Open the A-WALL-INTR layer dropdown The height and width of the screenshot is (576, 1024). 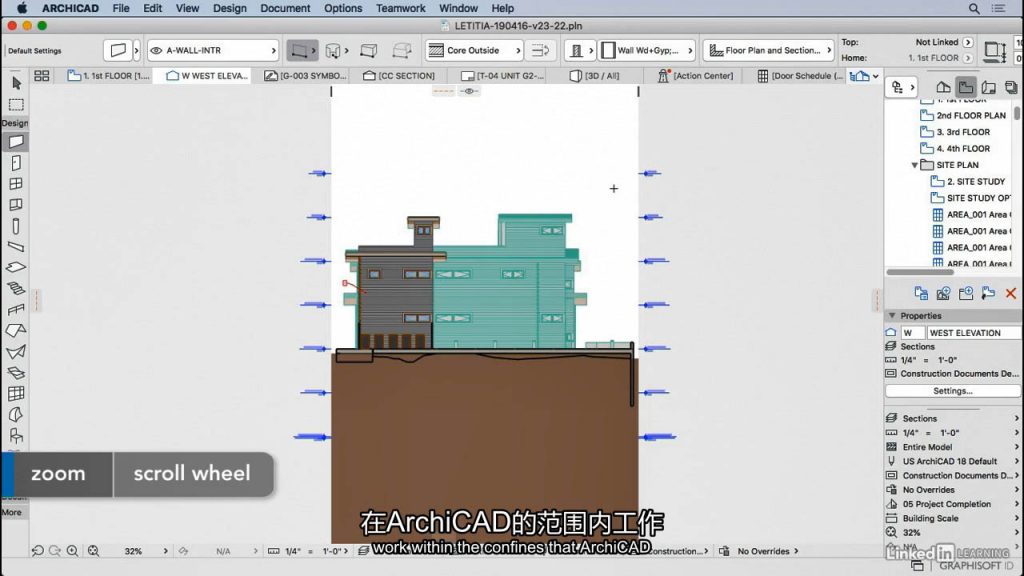[213, 50]
